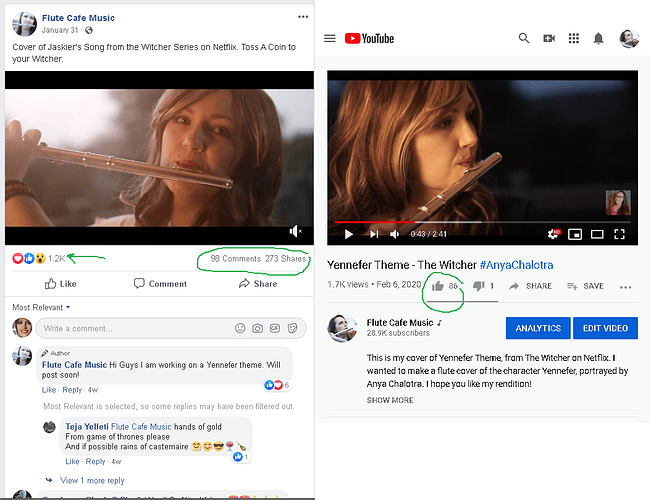Like the Flute Cafe Music author comment
The width and height of the screenshot is (651, 500).
(x=49, y=390)
